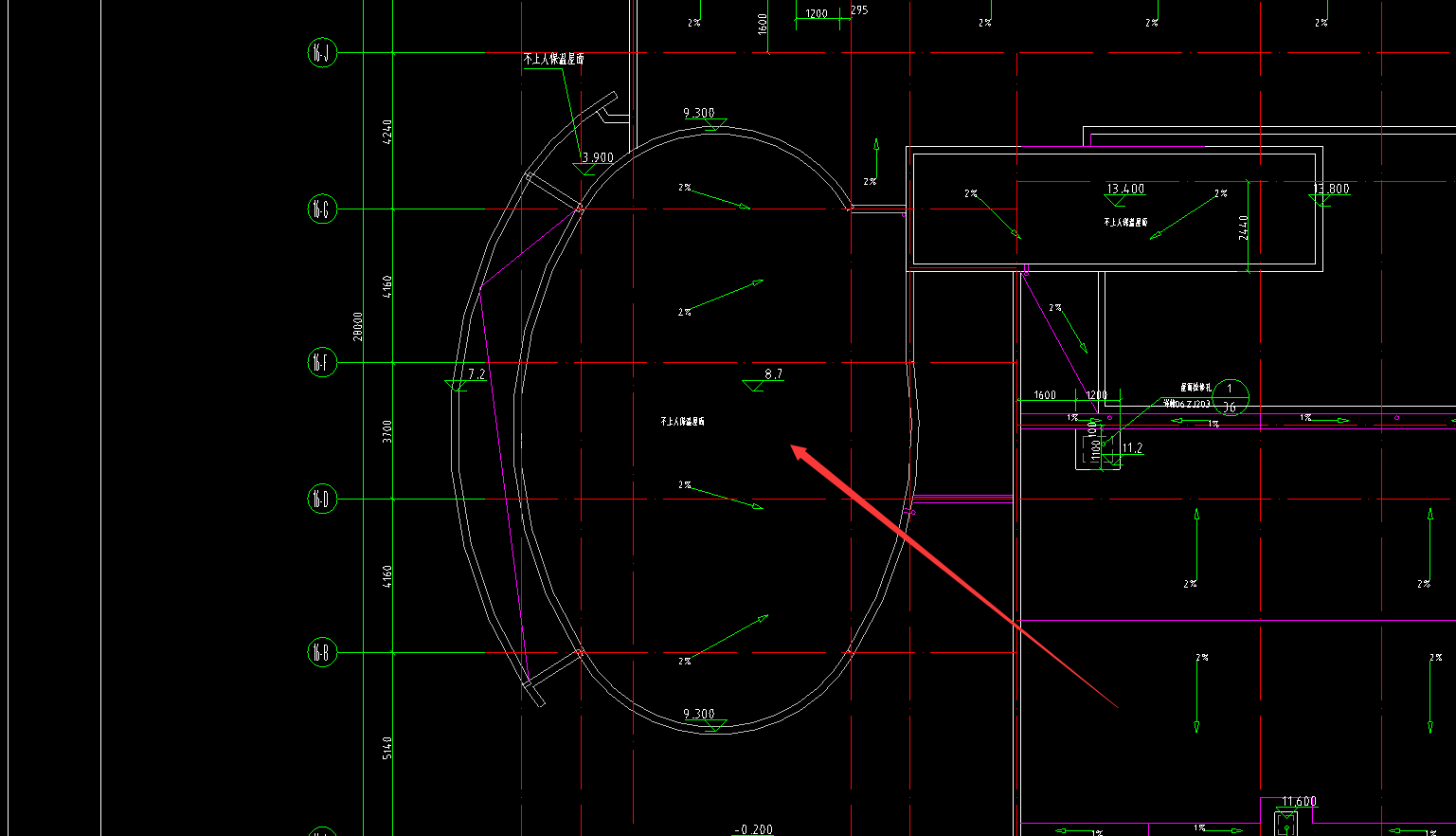Click the 3700 dimension text

[387, 431]
